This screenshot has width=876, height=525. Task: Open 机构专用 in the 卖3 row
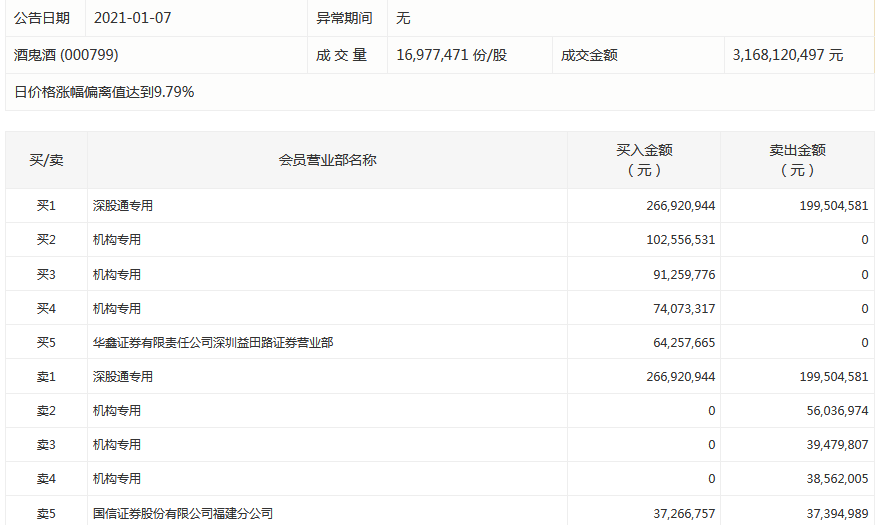pos(117,444)
